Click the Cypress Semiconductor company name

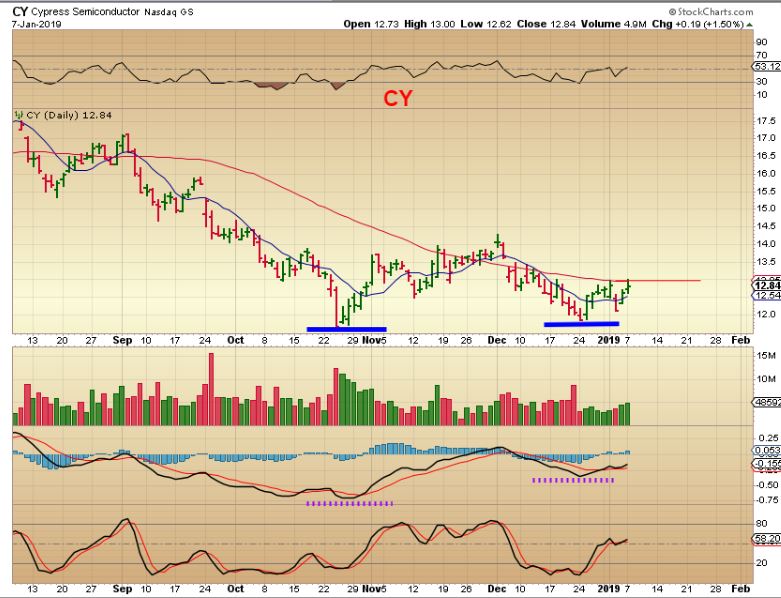tap(85, 11)
